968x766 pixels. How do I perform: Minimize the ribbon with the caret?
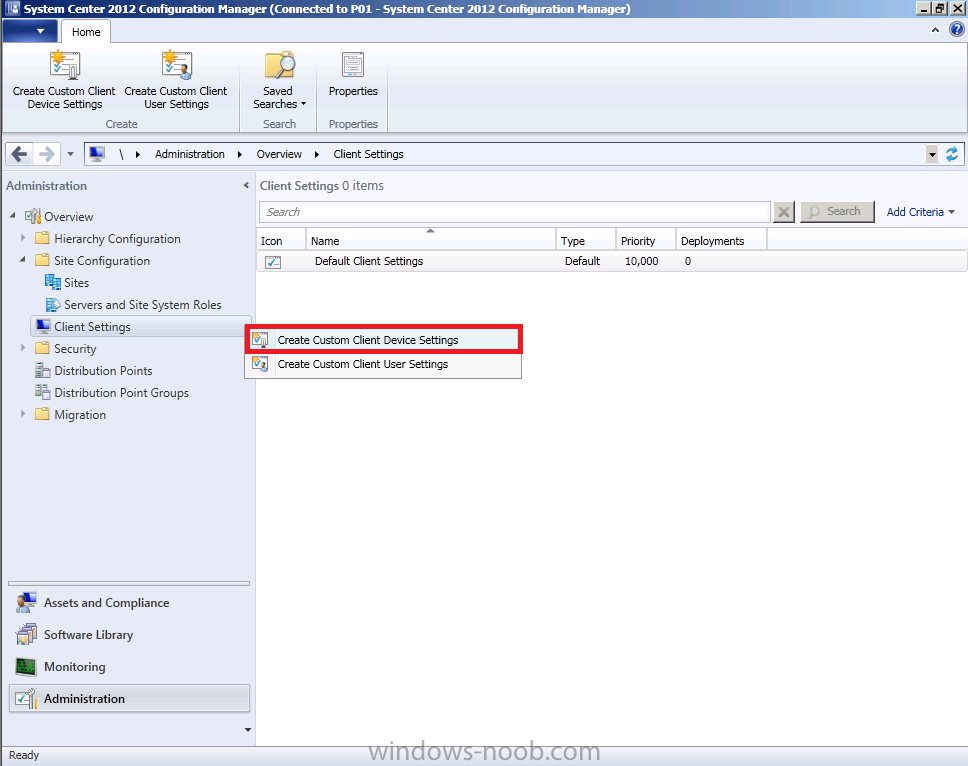[x=935, y=30]
